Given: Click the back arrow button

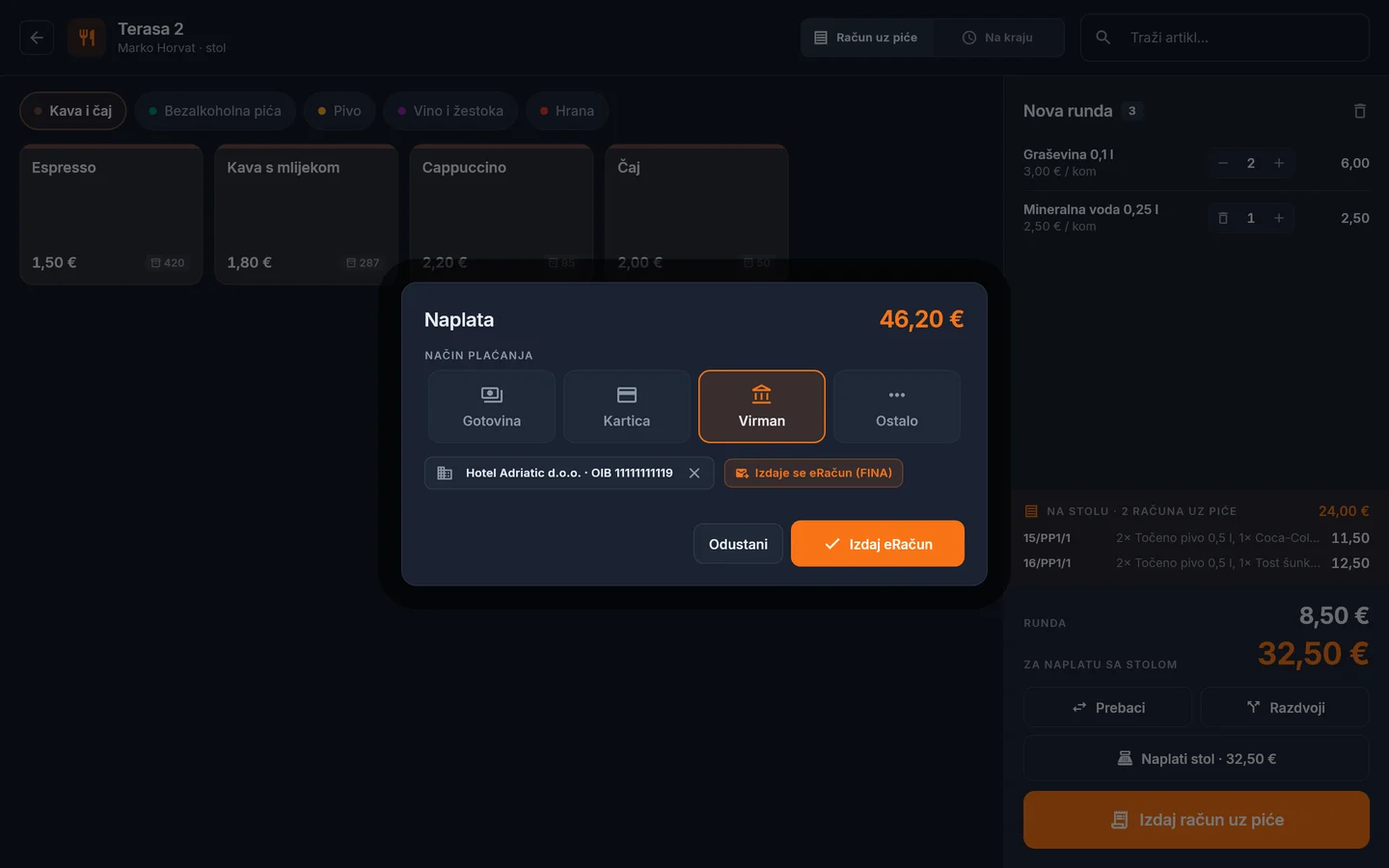Looking at the screenshot, I should pos(37,38).
